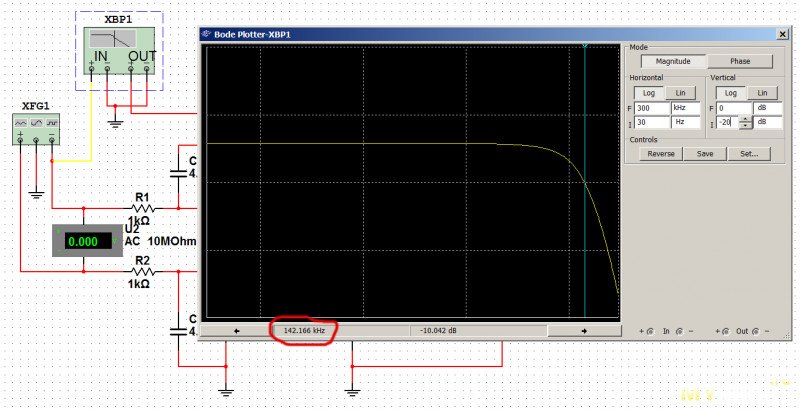The height and width of the screenshot is (411, 800).
Task: Click the XFG1 function generator icon
Action: pos(36,129)
